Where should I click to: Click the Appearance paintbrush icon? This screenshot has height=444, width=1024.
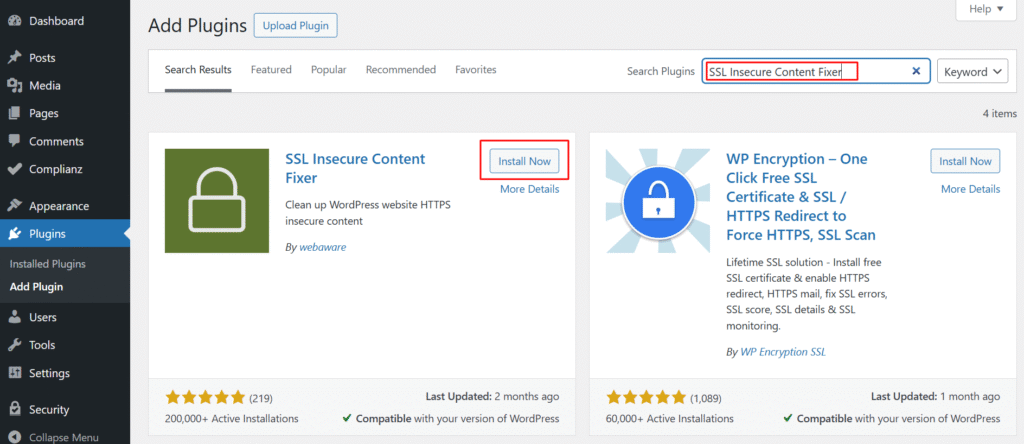click(x=14, y=206)
